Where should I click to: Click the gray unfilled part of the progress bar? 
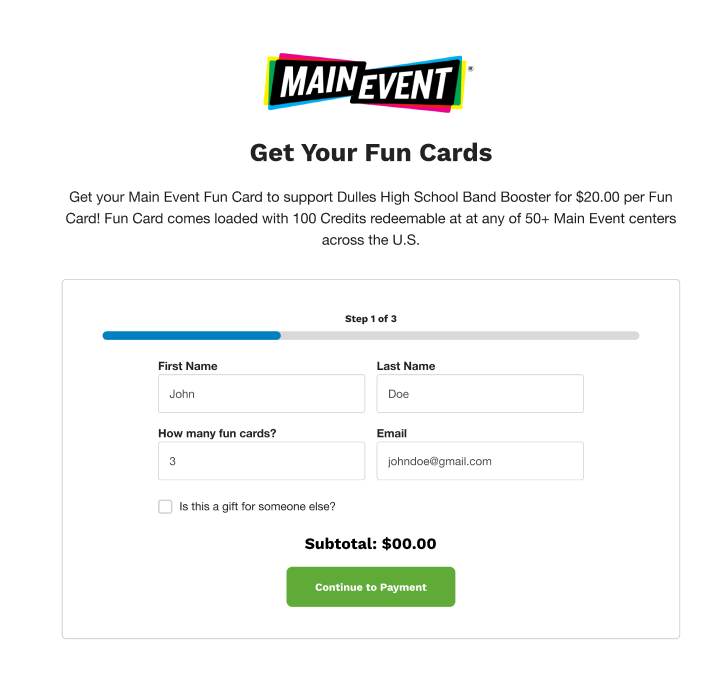coord(460,336)
